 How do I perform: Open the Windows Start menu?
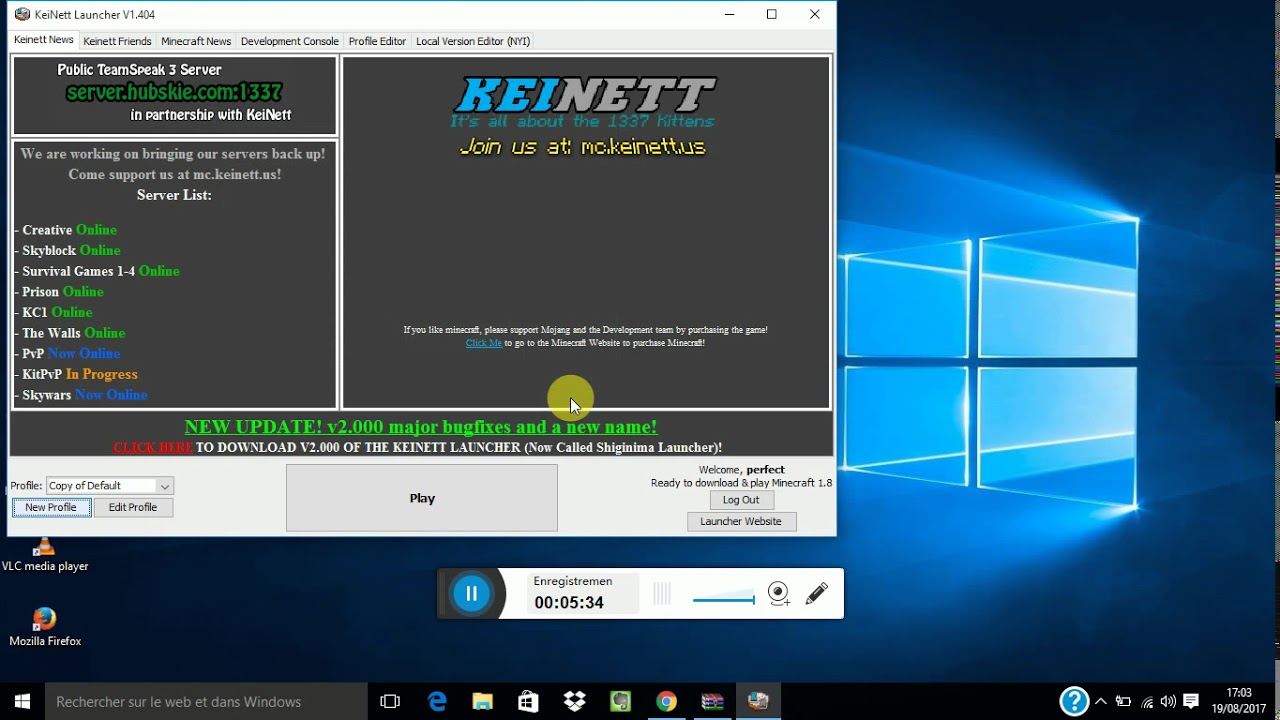(x=22, y=702)
